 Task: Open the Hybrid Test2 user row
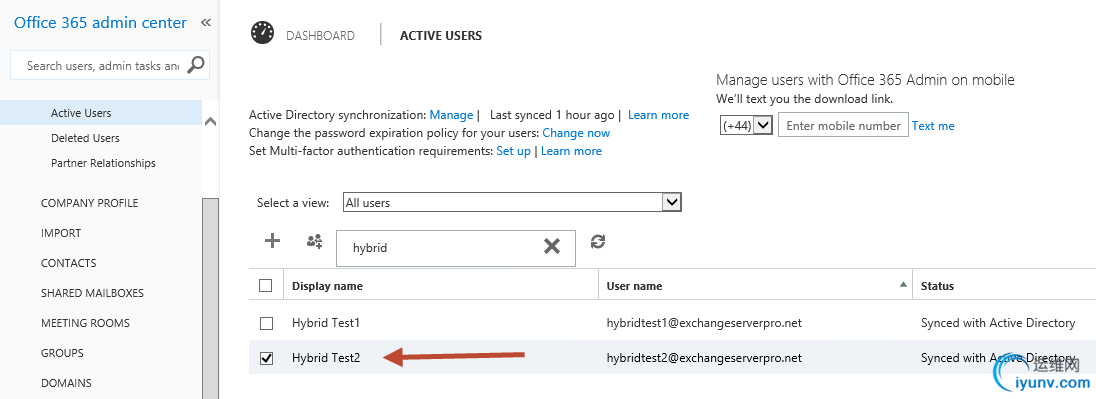(672, 358)
